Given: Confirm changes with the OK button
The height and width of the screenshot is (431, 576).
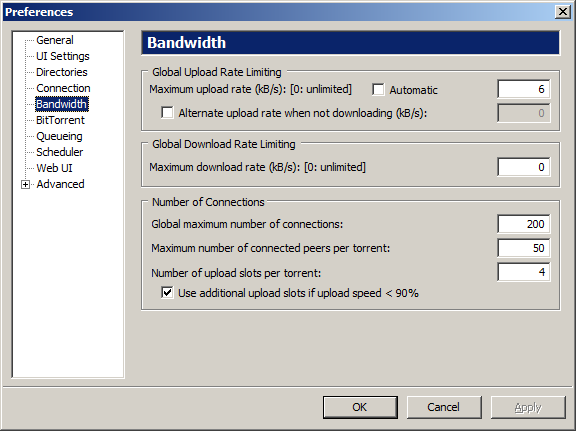Looking at the screenshot, I should (x=360, y=407).
